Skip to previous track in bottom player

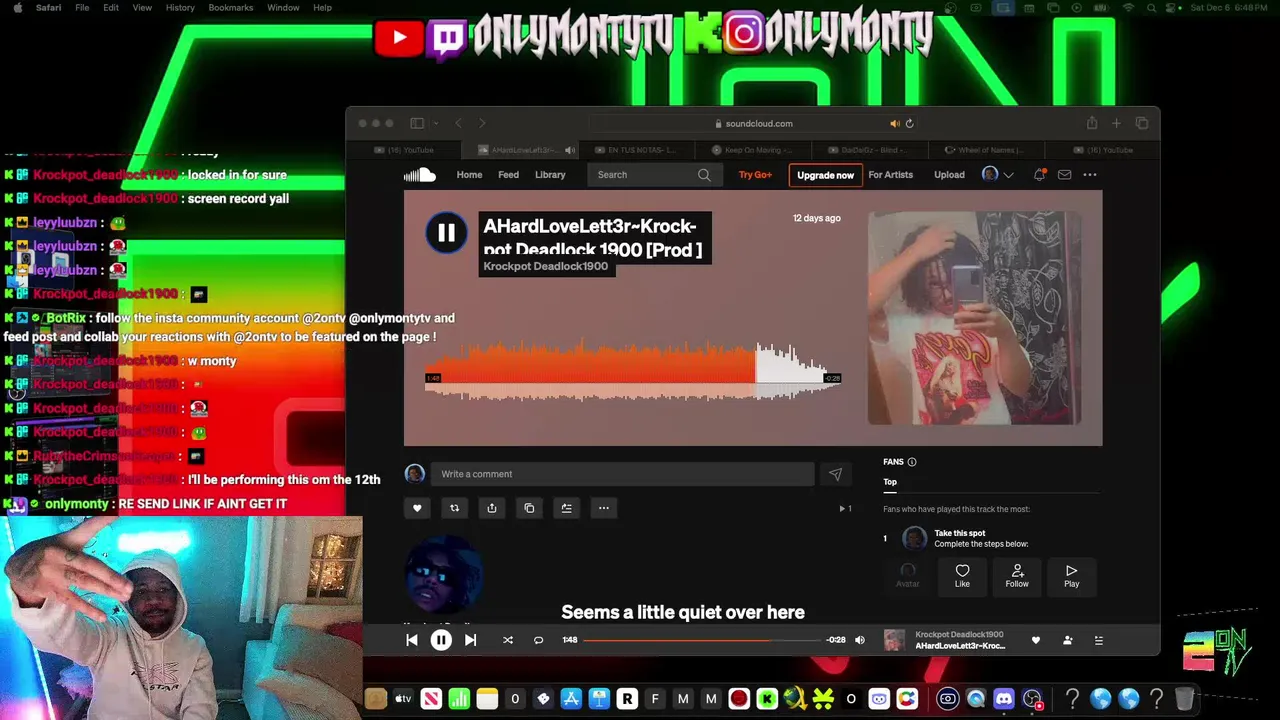pos(411,640)
